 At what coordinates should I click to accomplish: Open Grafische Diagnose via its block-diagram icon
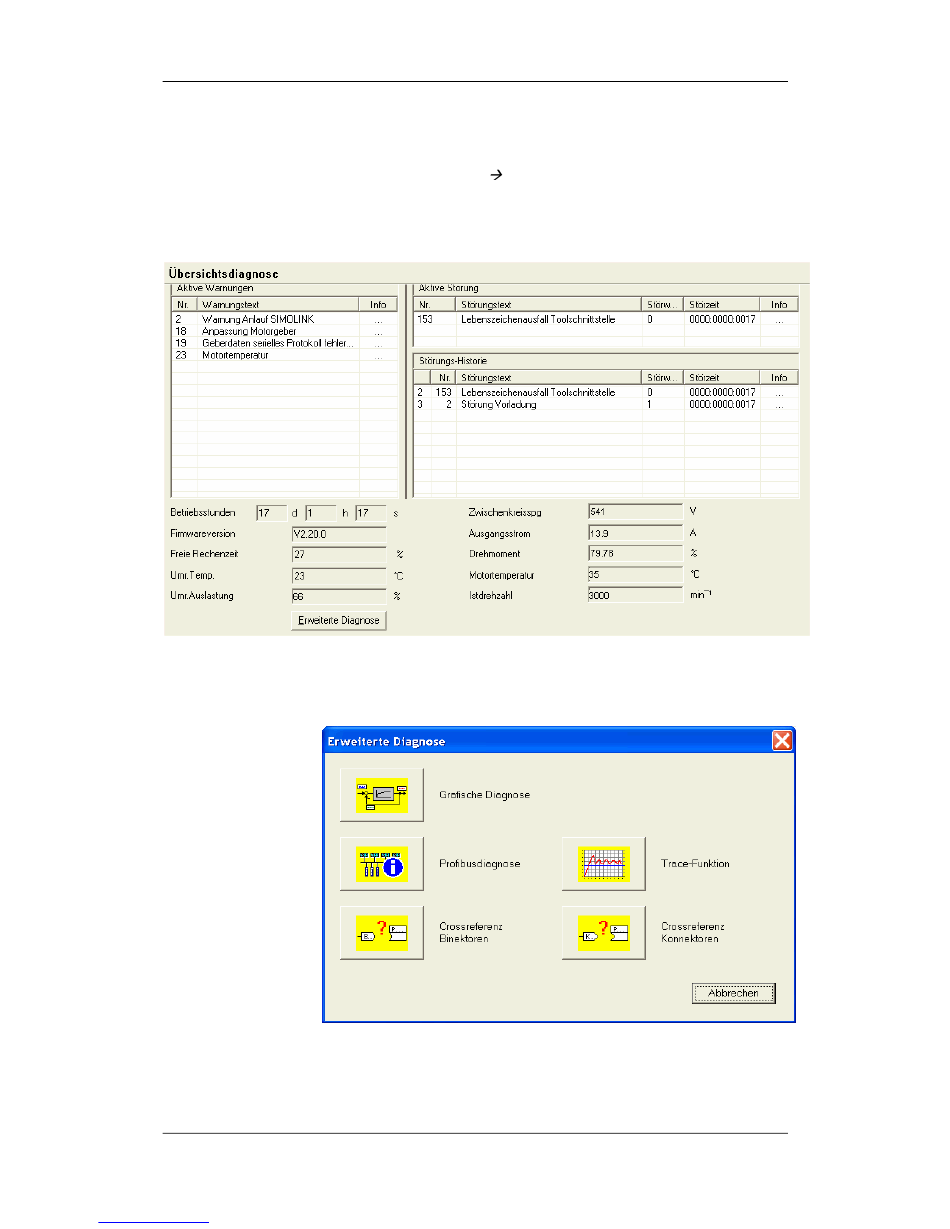click(382, 795)
